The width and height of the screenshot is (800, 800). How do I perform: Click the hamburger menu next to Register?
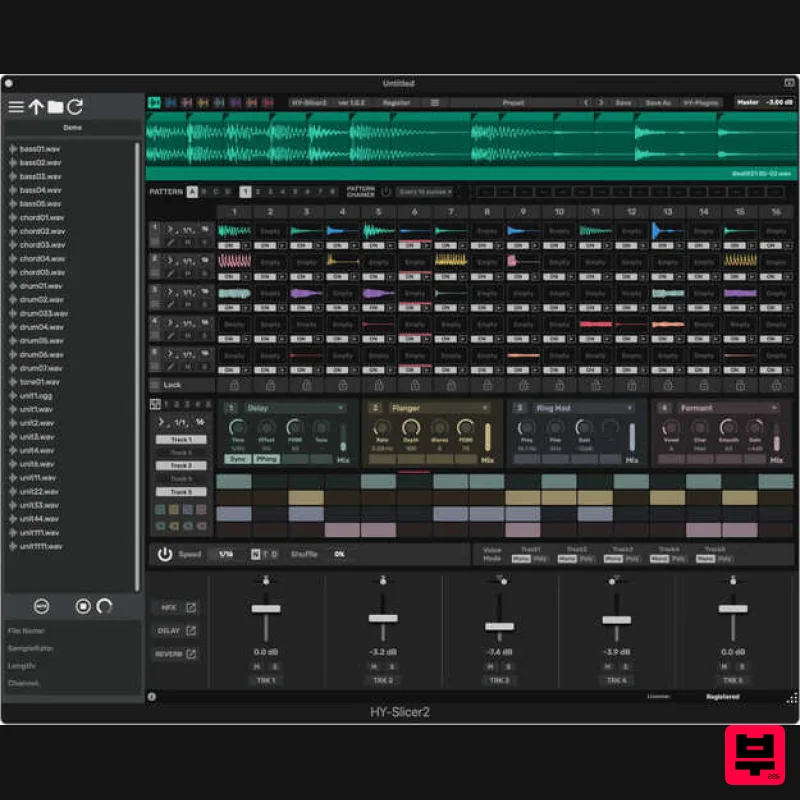coord(434,101)
